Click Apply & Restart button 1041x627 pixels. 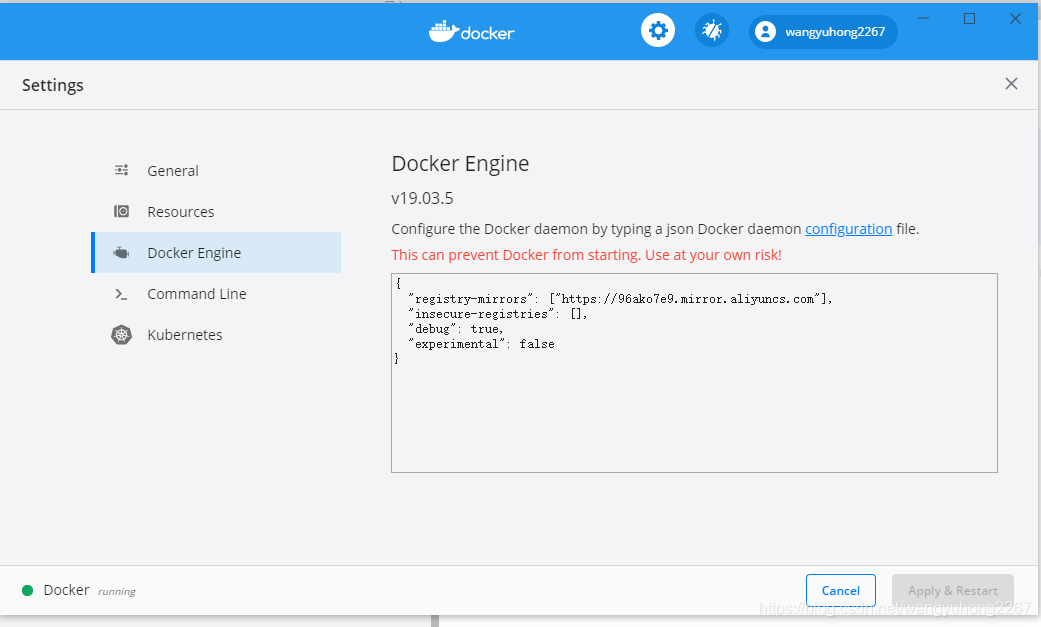953,590
